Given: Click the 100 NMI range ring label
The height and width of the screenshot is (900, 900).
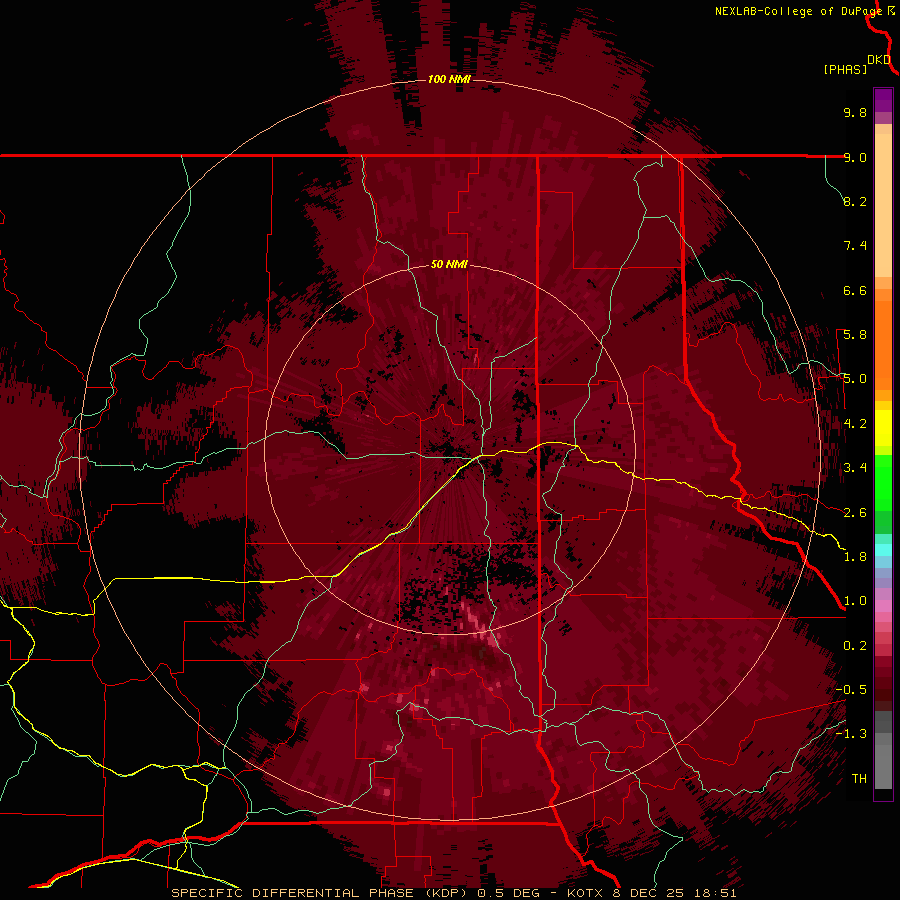Looking at the screenshot, I should click(449, 79).
